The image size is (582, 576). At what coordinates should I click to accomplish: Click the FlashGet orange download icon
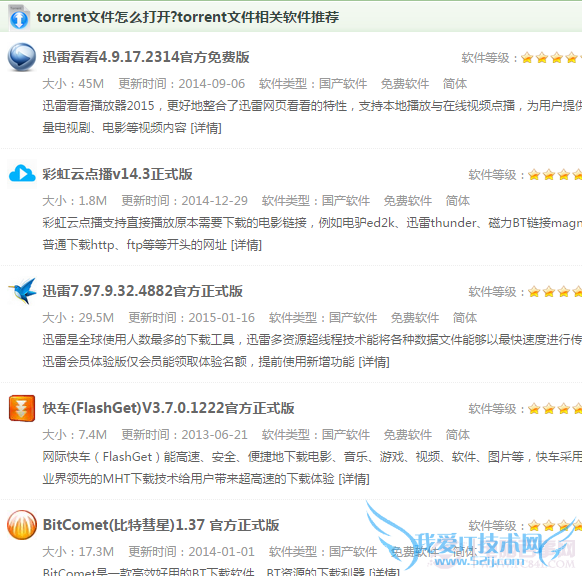(22, 408)
